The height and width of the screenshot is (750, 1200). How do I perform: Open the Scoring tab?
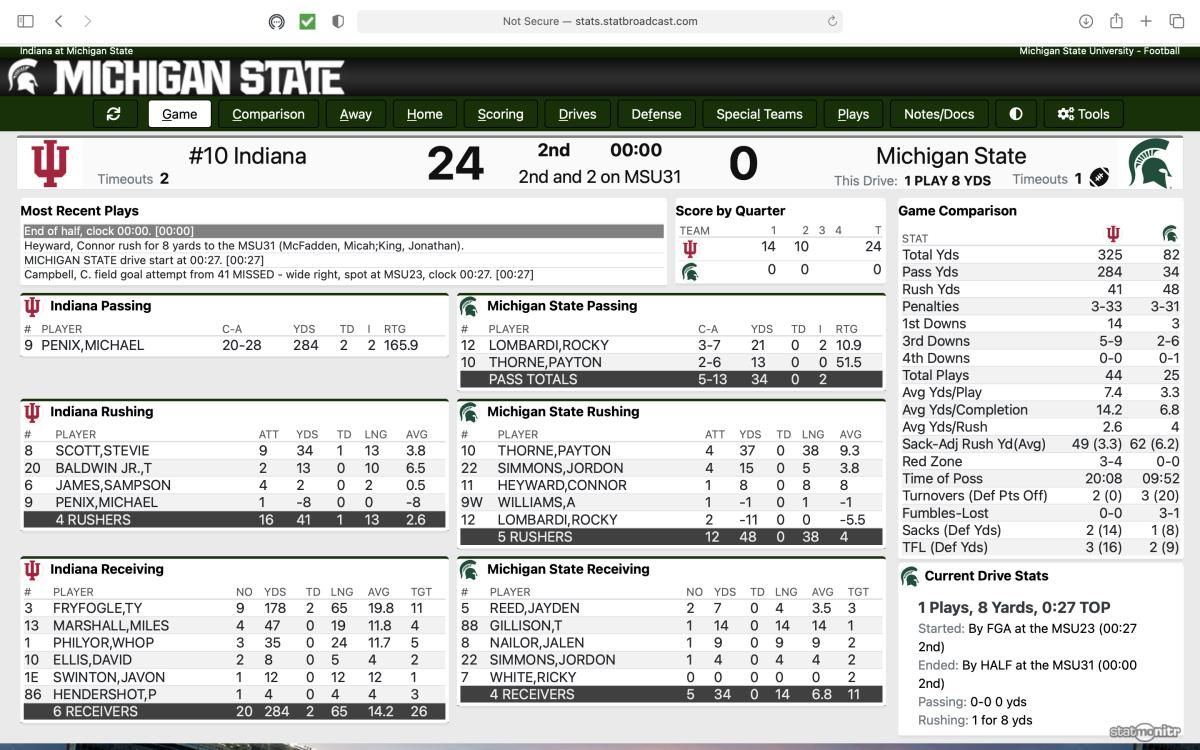pos(500,114)
